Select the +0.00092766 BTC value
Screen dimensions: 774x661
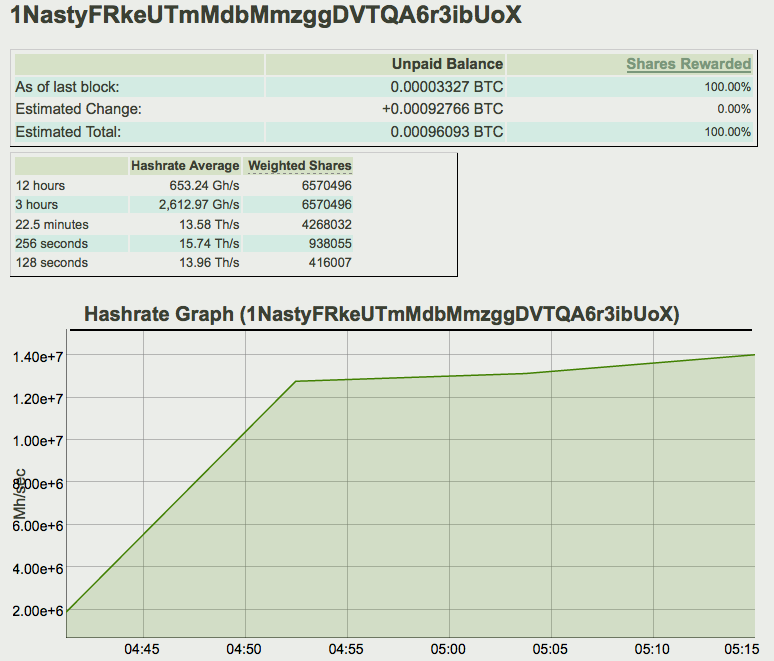(x=443, y=109)
